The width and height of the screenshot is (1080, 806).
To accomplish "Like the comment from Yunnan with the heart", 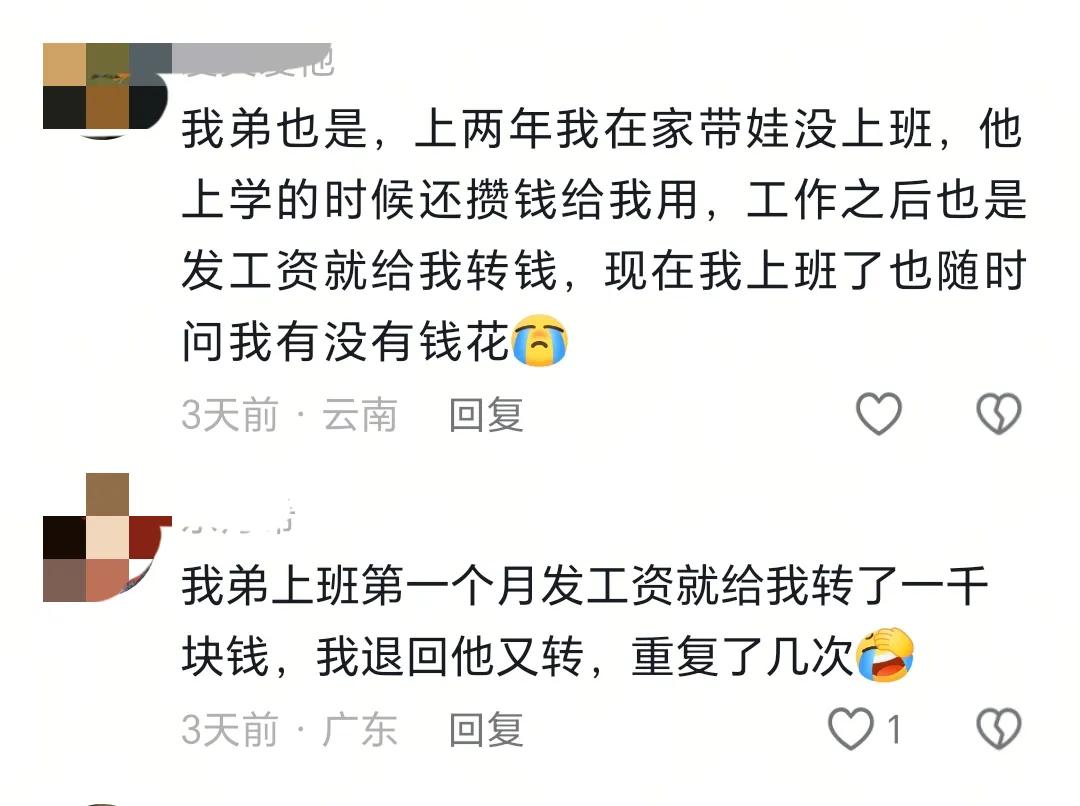I will (x=878, y=414).
